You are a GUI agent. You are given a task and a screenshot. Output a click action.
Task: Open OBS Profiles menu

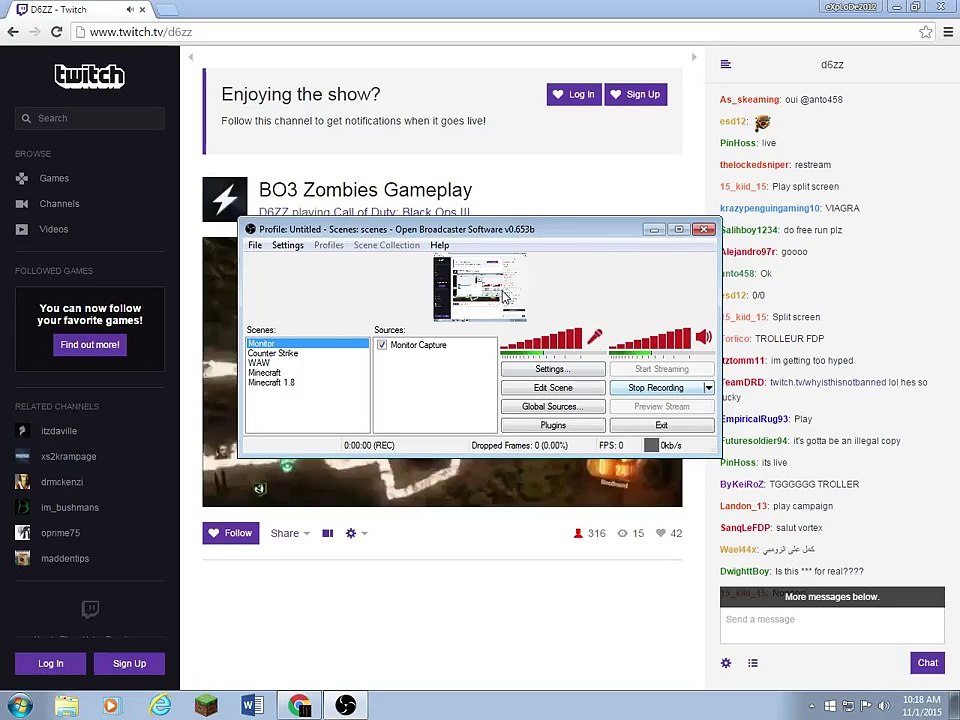click(x=329, y=245)
